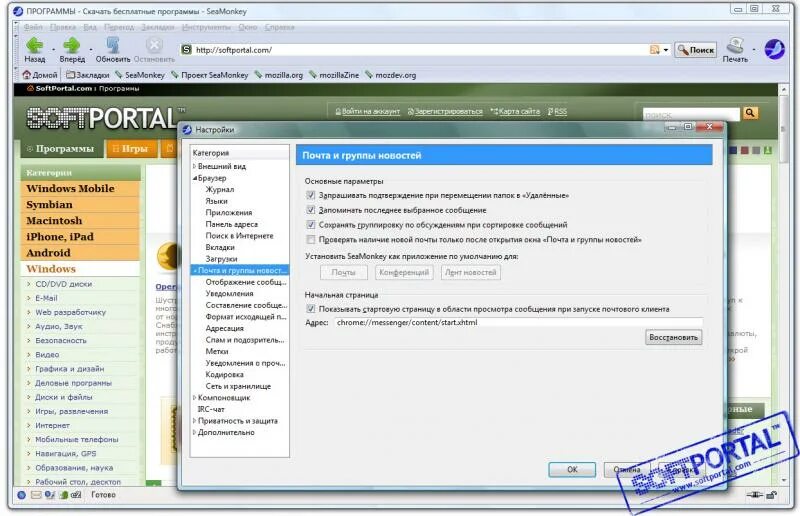Expand 'Приватность и защита' category
This screenshot has width=800, height=516.
tap(194, 421)
